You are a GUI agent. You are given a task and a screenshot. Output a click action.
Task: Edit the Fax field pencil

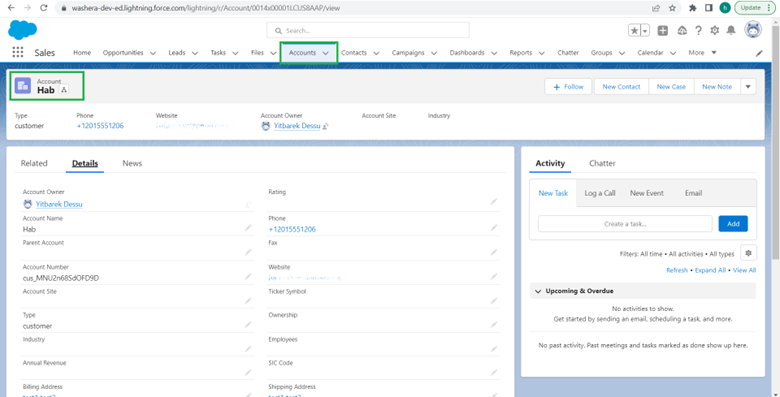point(493,252)
